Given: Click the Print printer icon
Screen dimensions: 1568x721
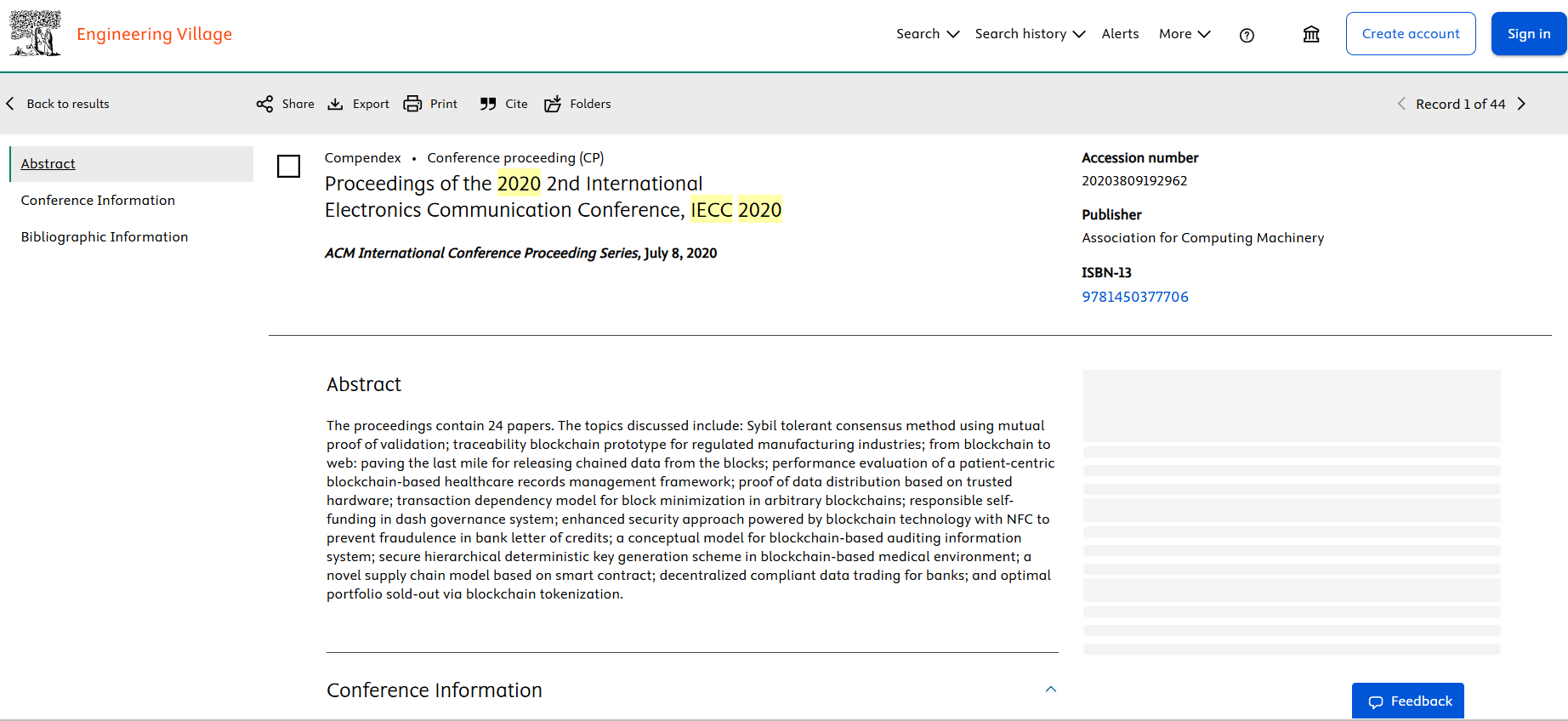Looking at the screenshot, I should 412,104.
